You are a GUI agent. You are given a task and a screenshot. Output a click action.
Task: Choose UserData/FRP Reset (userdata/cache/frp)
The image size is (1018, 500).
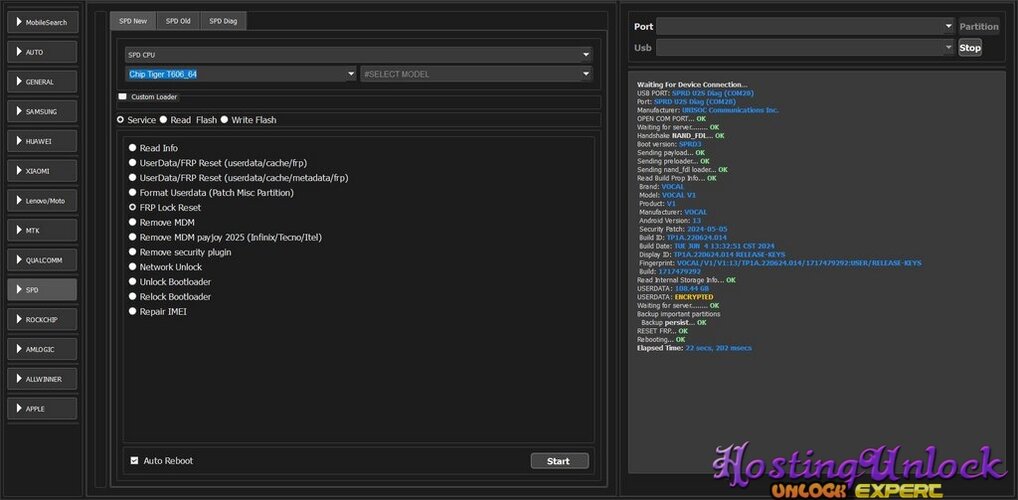(x=133, y=163)
